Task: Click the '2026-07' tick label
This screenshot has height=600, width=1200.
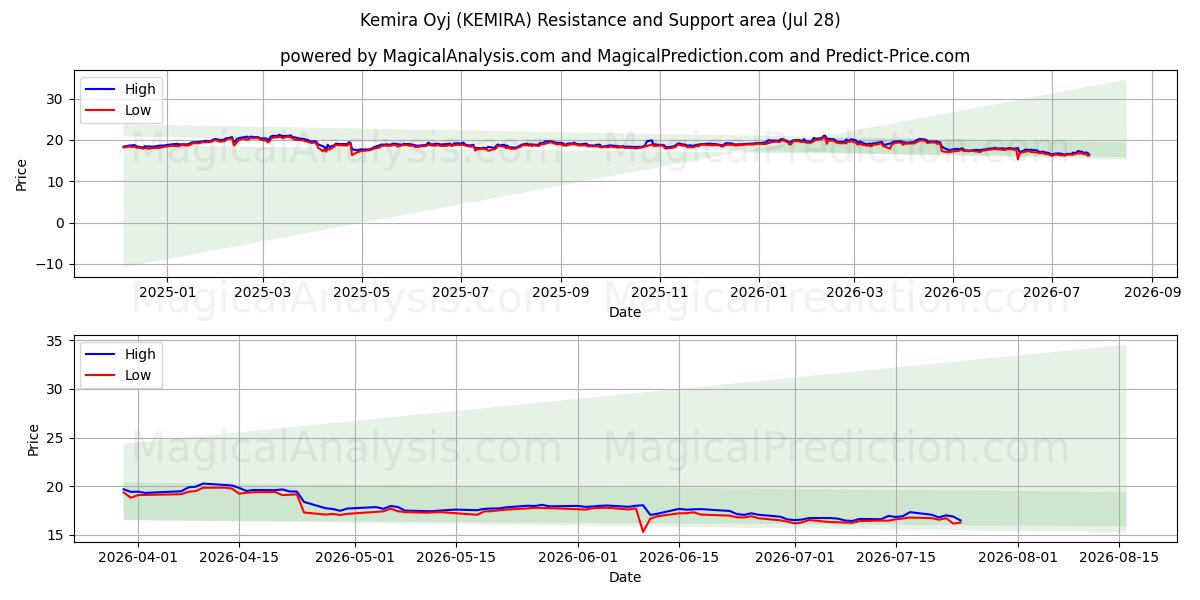Action: (1052, 293)
